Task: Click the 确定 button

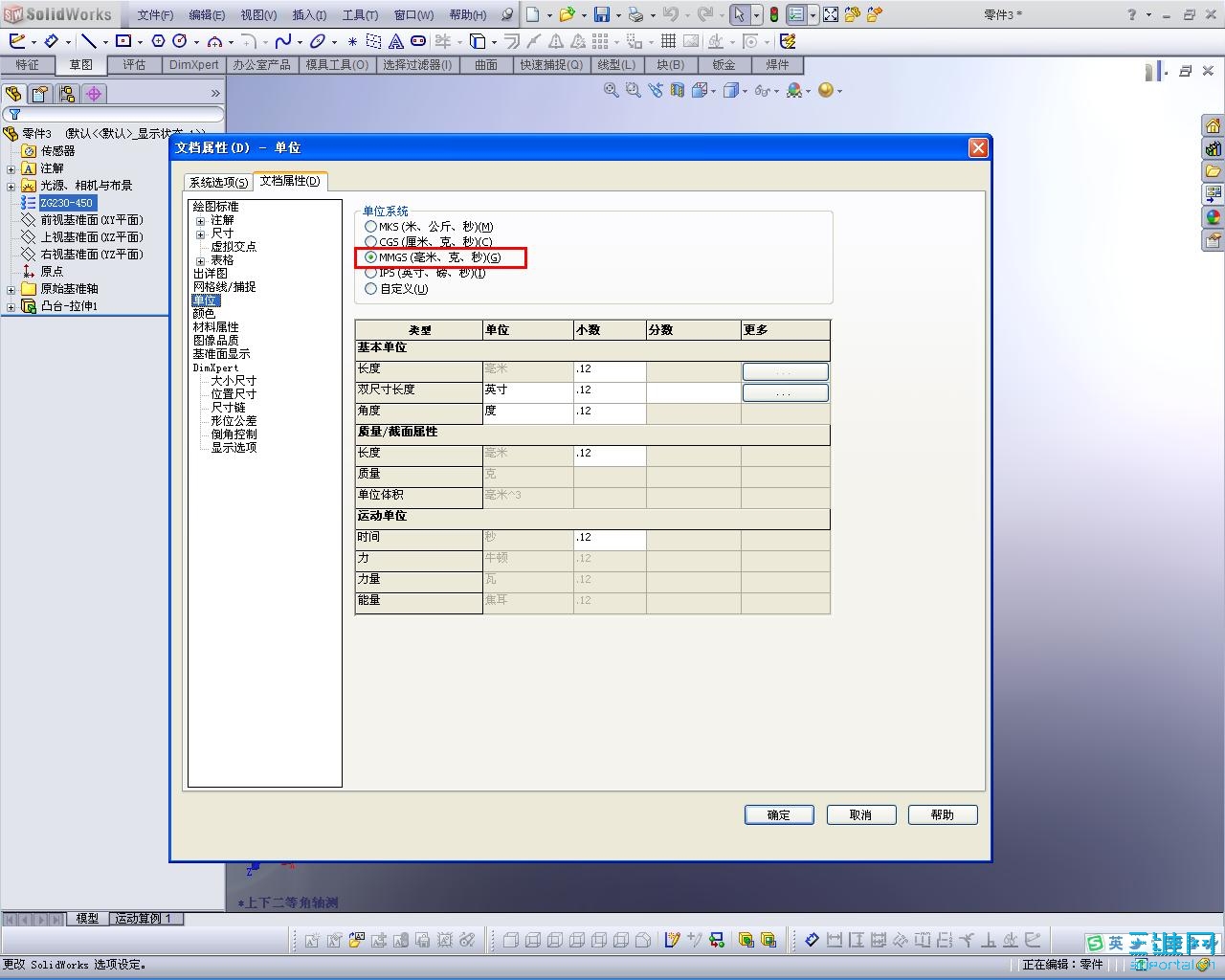Action: [x=779, y=814]
